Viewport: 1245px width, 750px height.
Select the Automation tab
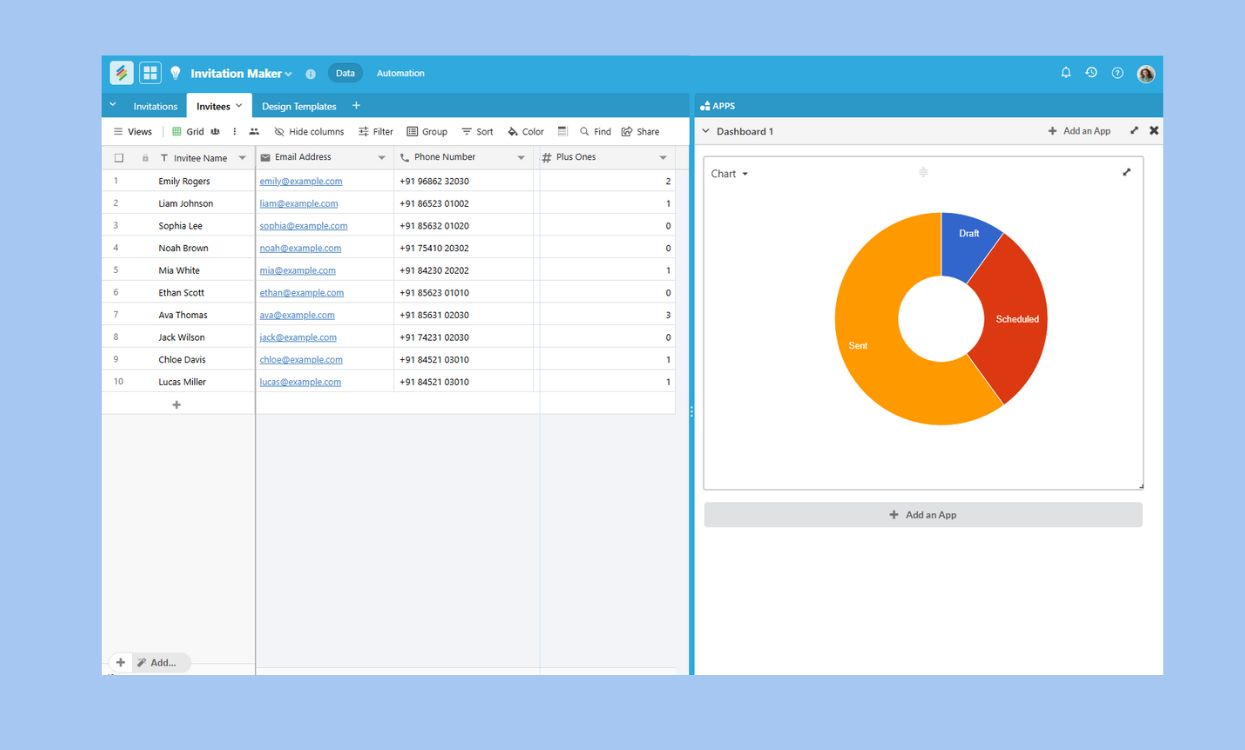pyautogui.click(x=400, y=73)
